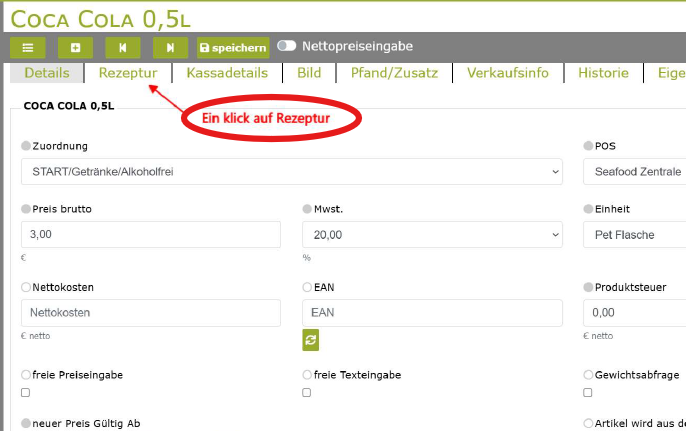686x431 pixels.
Task: Switch to the Bild tab
Action: pos(309,73)
